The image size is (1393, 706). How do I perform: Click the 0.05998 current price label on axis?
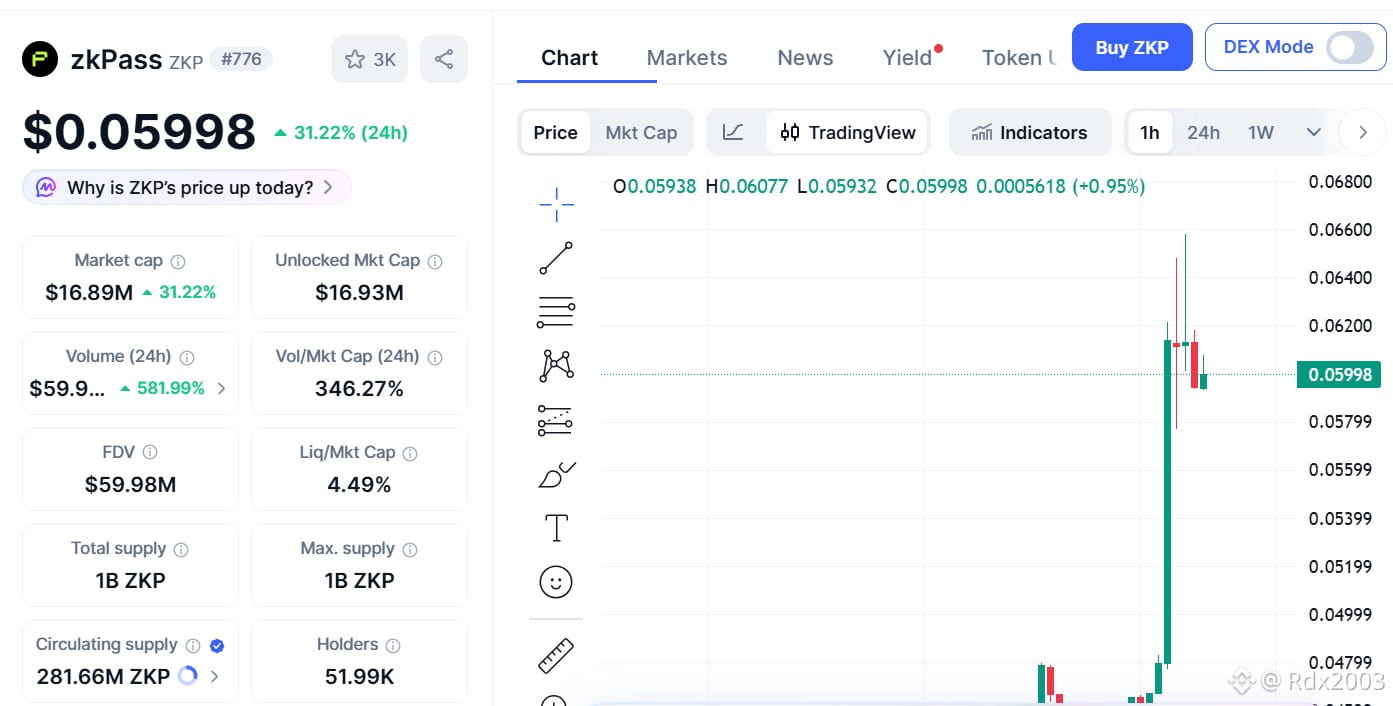(x=1338, y=374)
